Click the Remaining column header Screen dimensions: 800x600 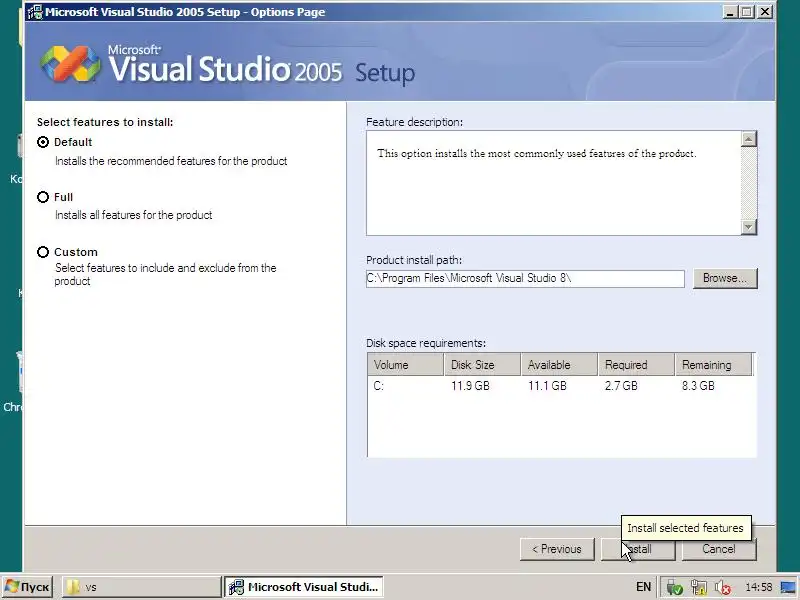pos(714,365)
